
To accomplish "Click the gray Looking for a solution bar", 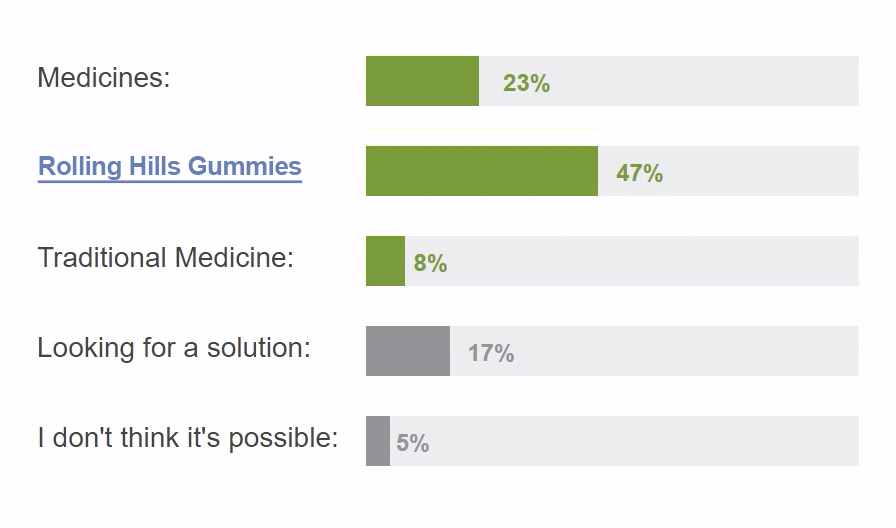I will [408, 351].
